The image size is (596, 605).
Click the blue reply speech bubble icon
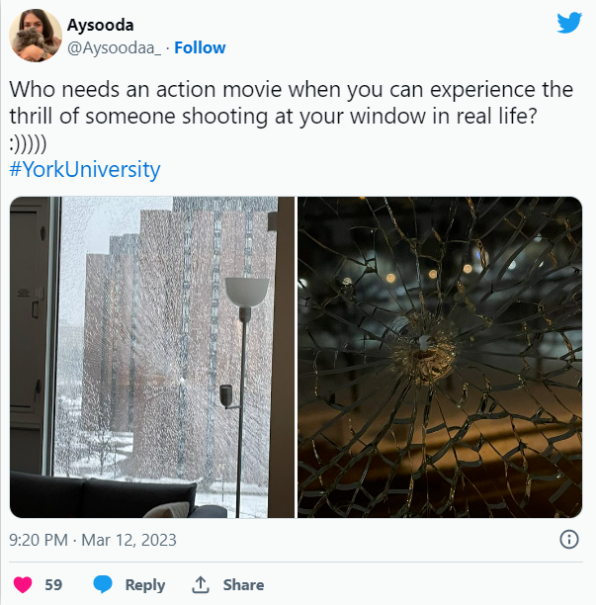coord(103,584)
